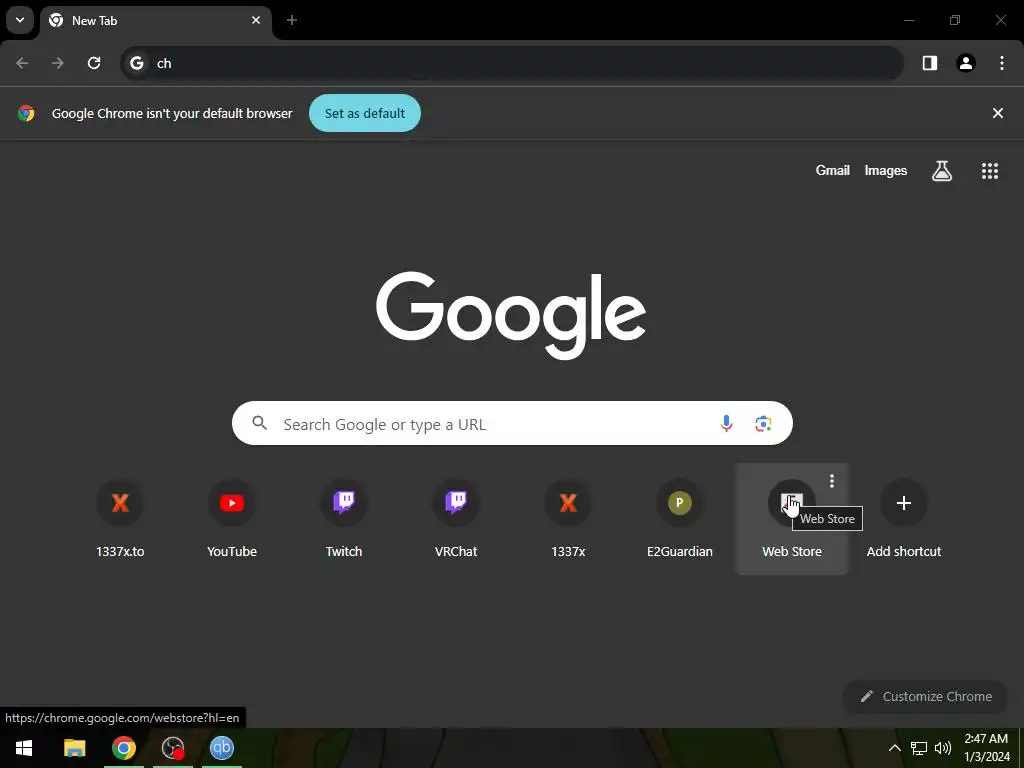This screenshot has width=1024, height=768.
Task: Open the VRChat shortcut
Action: point(456,519)
